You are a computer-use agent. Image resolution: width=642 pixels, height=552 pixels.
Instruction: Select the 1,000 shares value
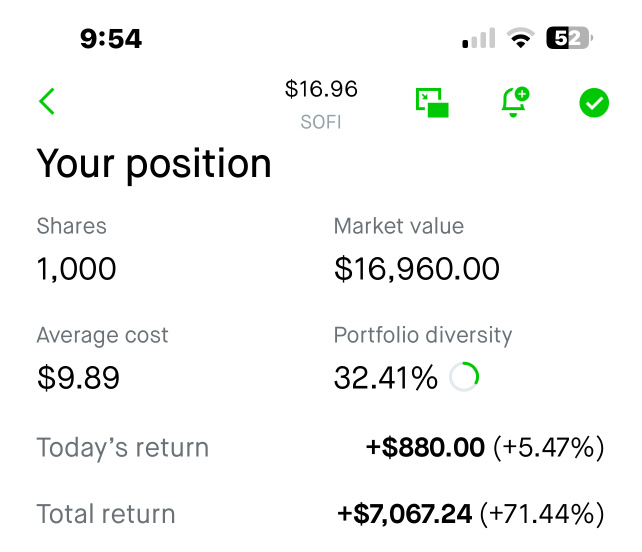coord(77,269)
